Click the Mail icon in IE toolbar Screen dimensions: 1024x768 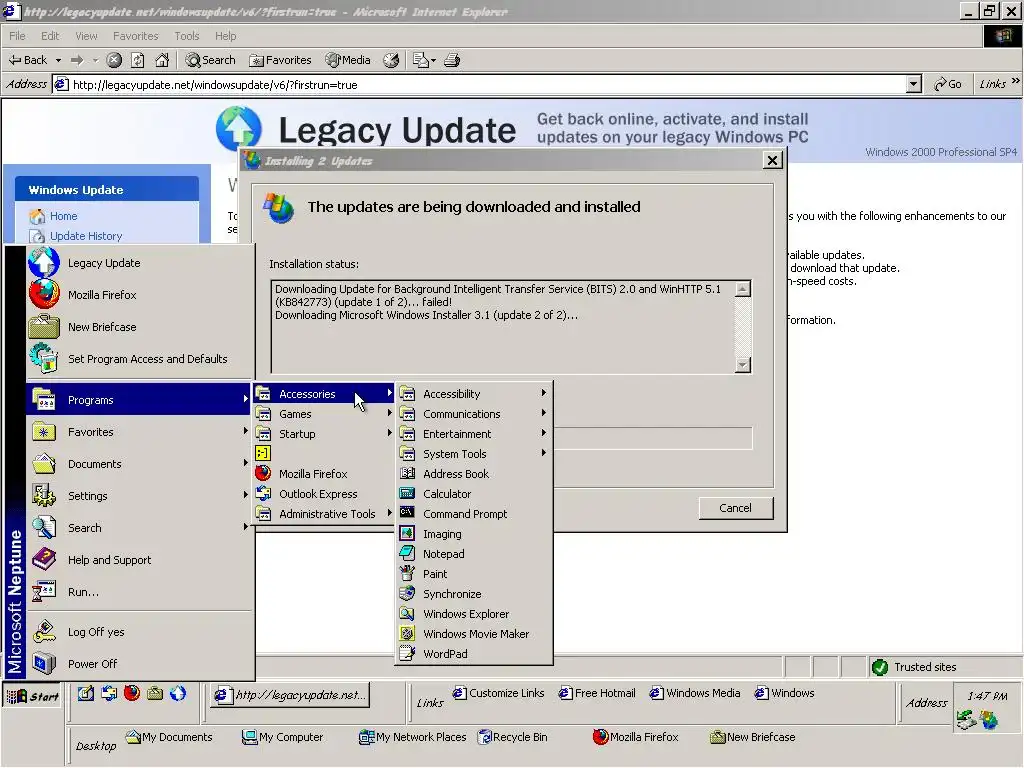[424, 60]
